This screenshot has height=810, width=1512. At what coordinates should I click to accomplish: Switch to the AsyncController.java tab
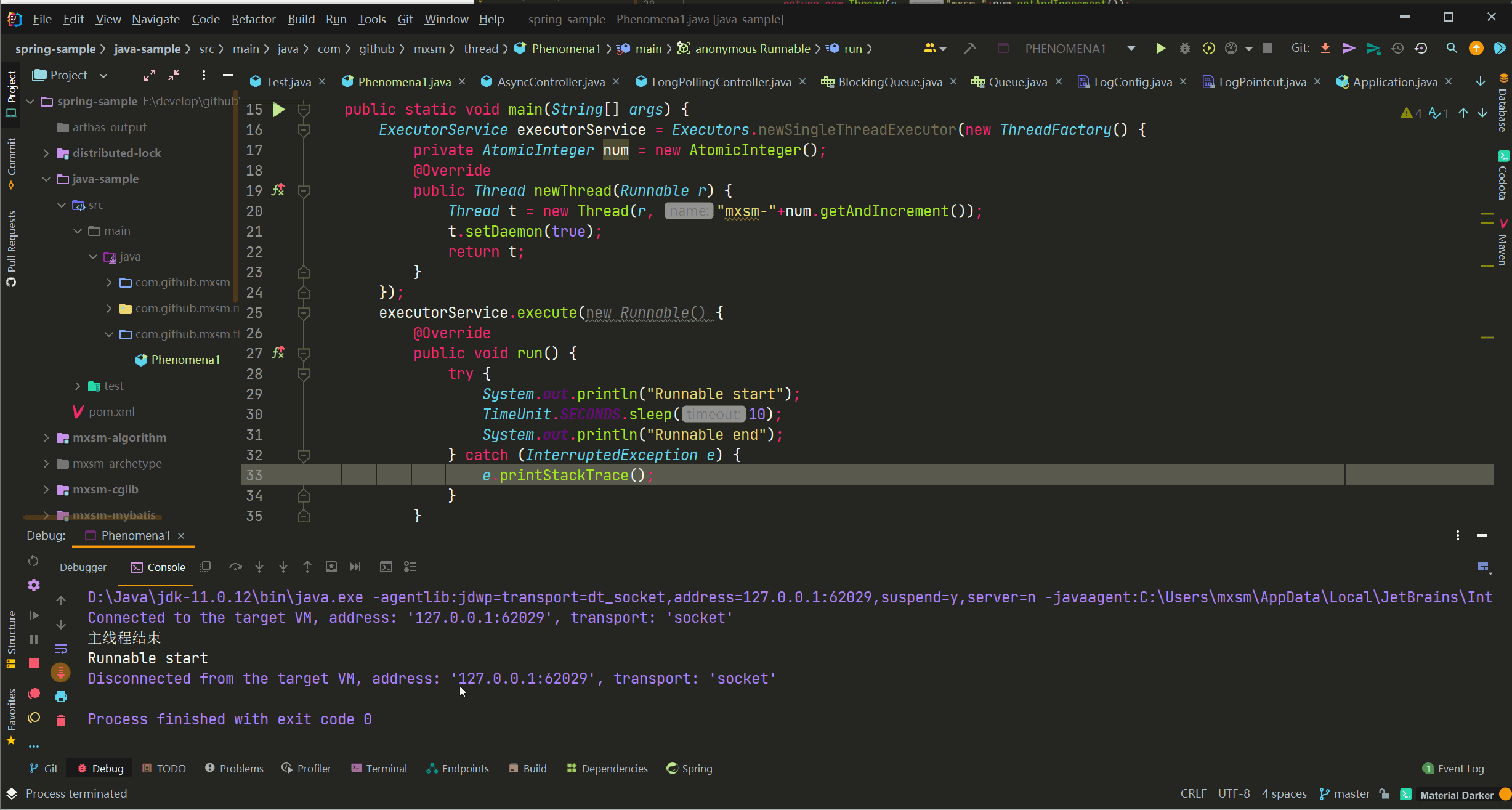pyautogui.click(x=551, y=82)
